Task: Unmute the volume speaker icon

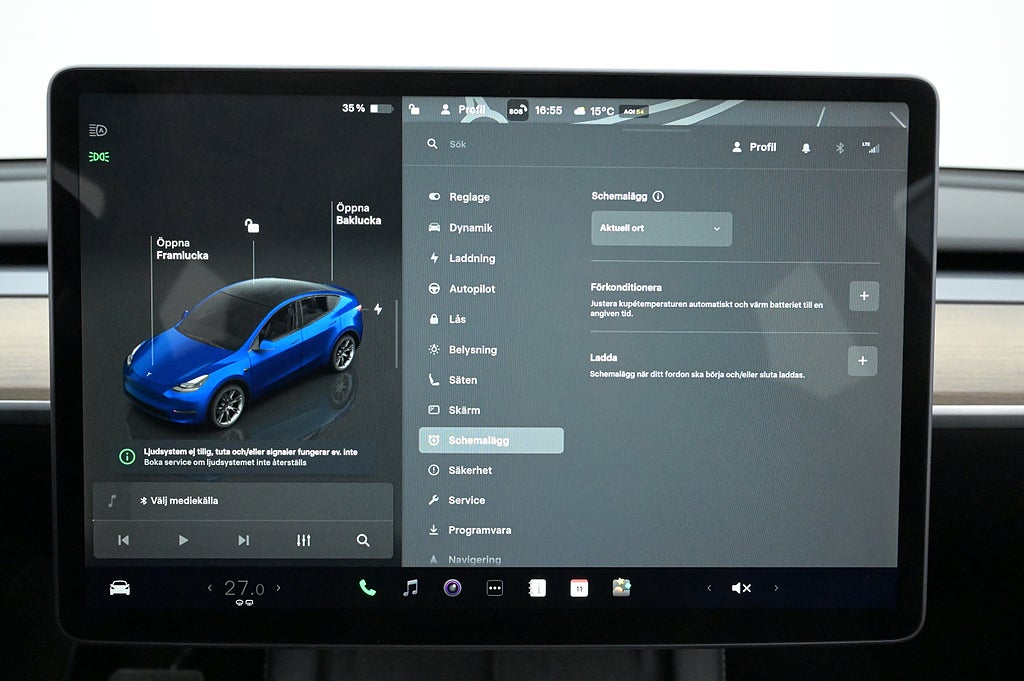Action: [741, 588]
